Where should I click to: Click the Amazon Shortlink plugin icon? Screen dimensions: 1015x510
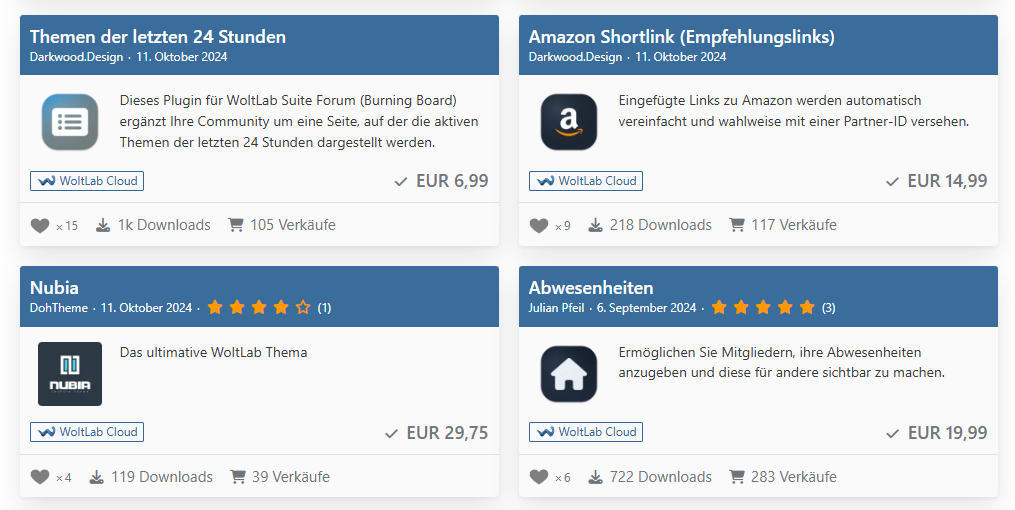569,122
